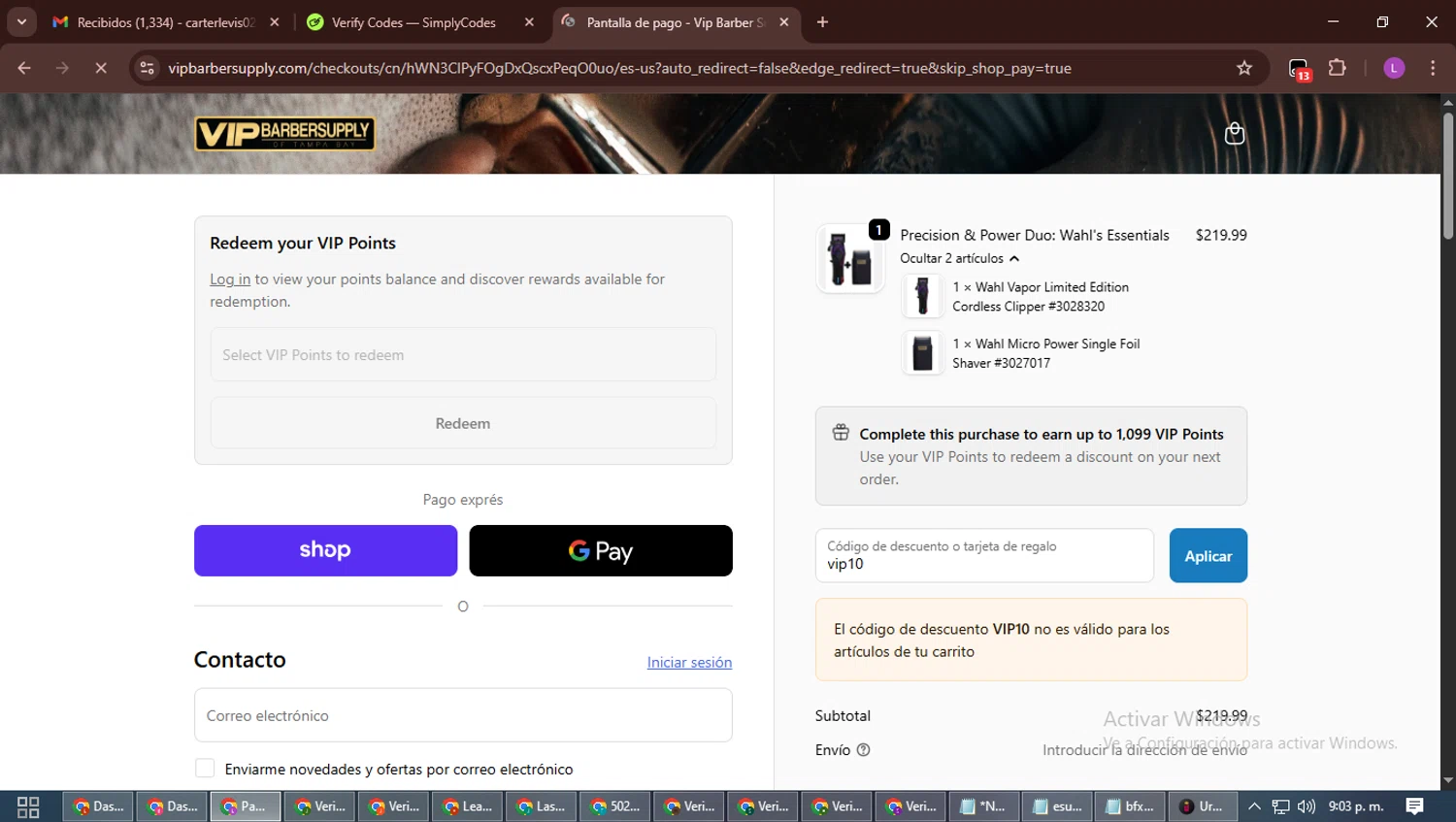Open the extension with badge 13
1456x822 pixels.
click(1299, 69)
